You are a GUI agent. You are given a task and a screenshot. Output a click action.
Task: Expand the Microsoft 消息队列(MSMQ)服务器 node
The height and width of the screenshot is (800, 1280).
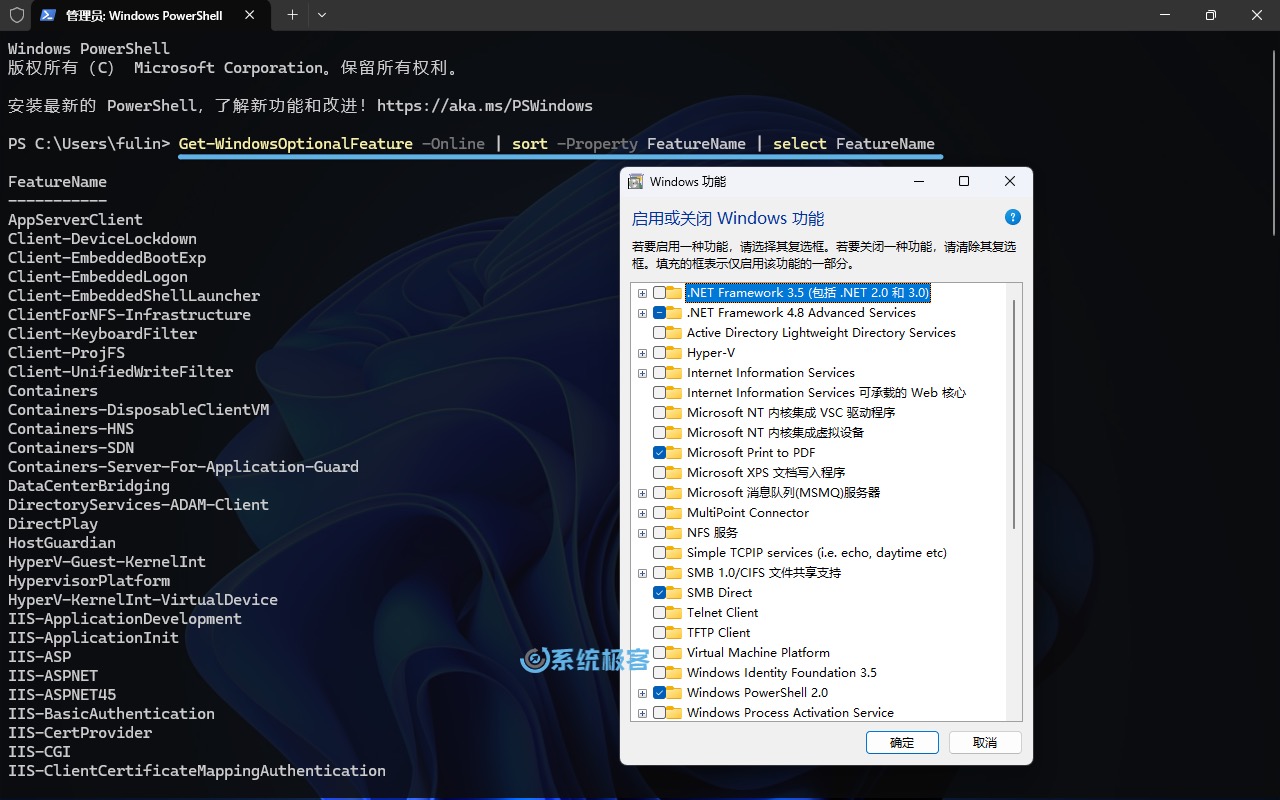[642, 493]
